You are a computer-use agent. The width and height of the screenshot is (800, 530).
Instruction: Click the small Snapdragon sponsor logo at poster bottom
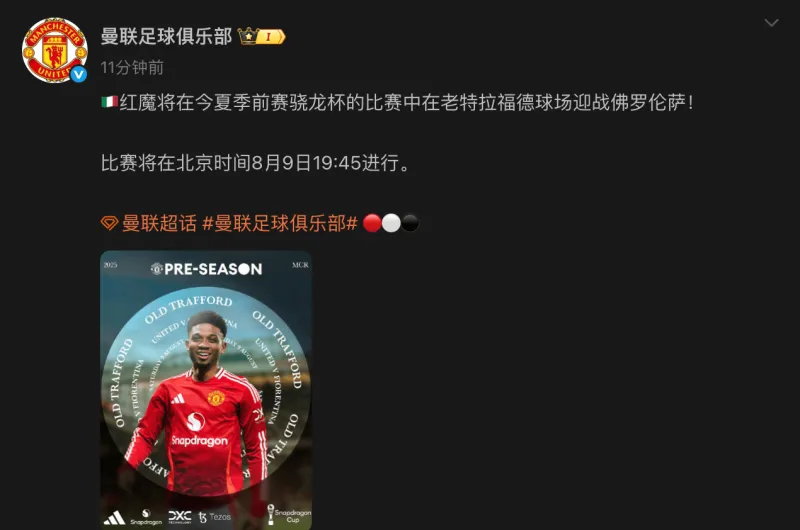click(146, 517)
